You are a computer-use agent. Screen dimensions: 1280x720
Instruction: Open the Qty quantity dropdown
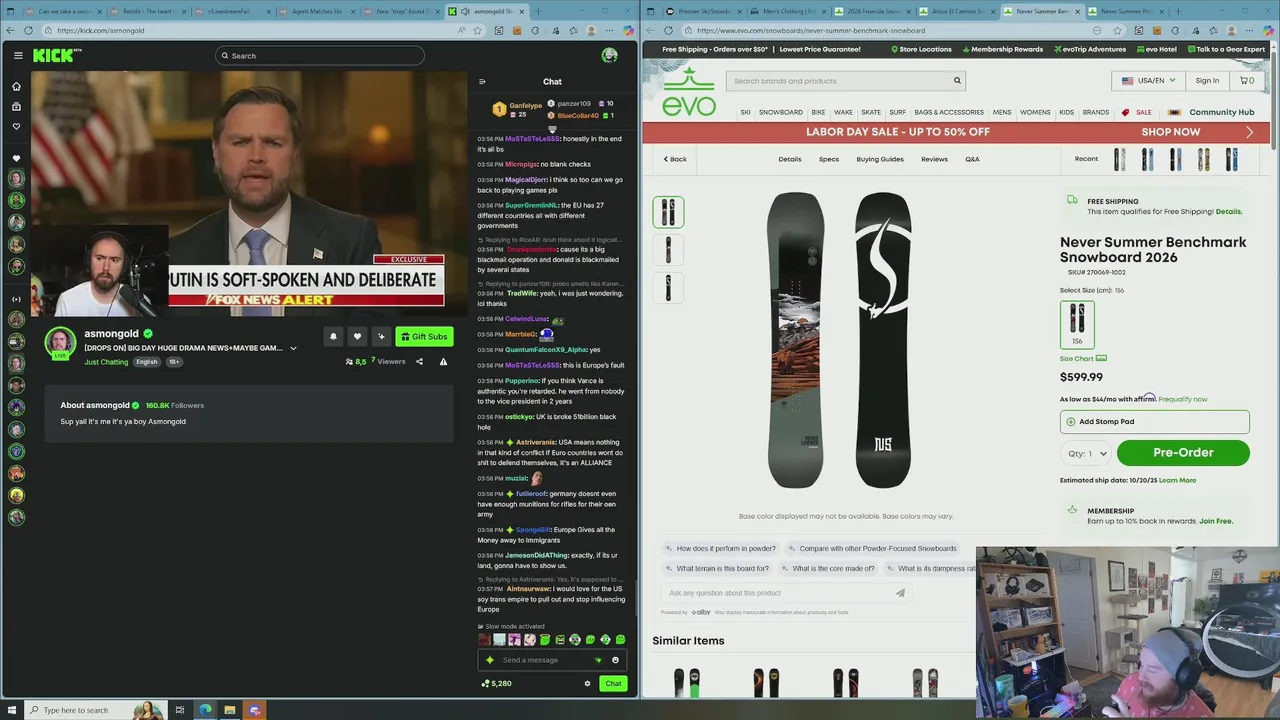(1086, 453)
